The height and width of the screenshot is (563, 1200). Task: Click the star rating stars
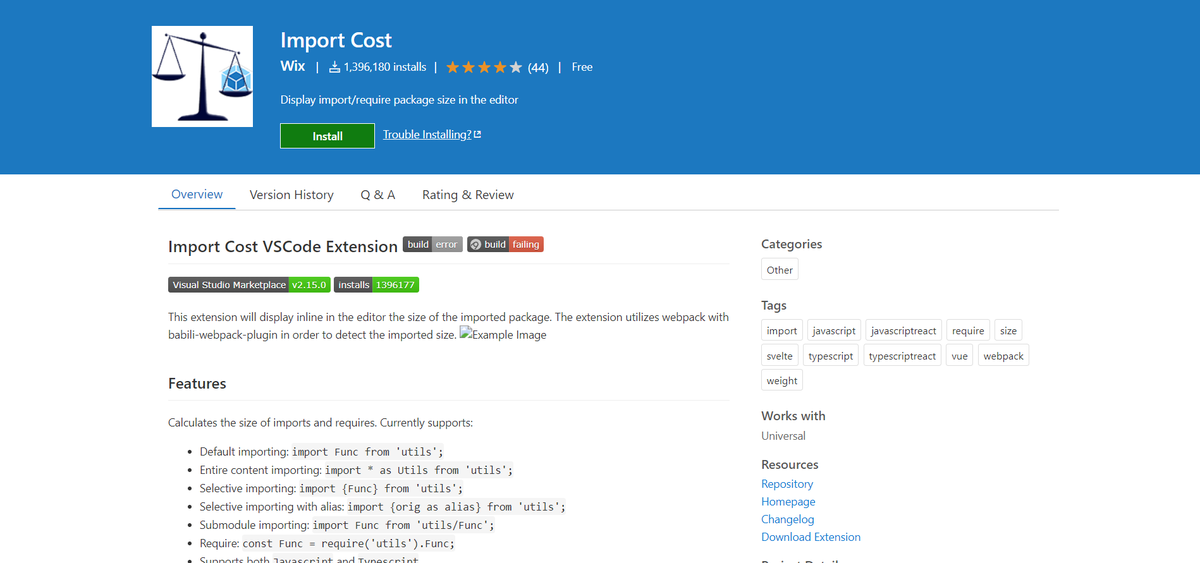[484, 67]
